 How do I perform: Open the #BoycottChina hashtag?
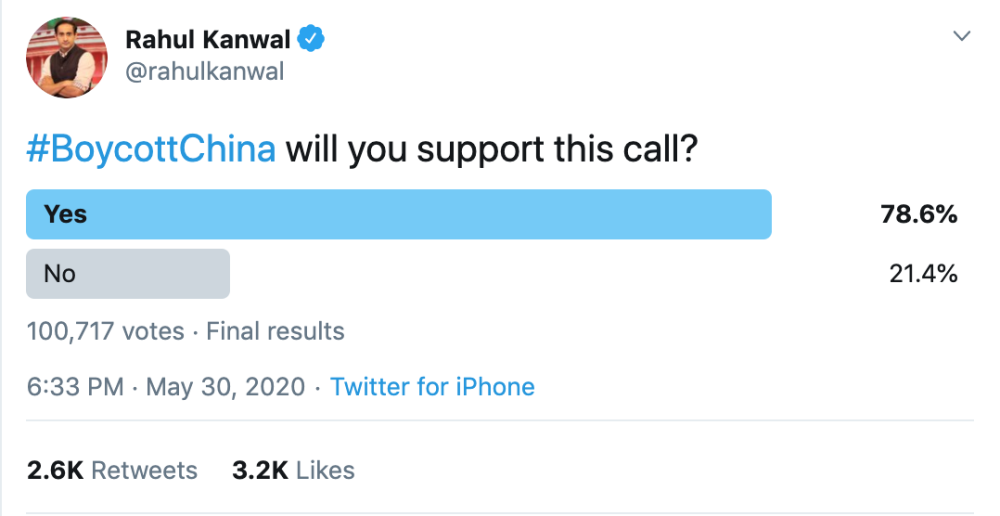[x=151, y=150]
